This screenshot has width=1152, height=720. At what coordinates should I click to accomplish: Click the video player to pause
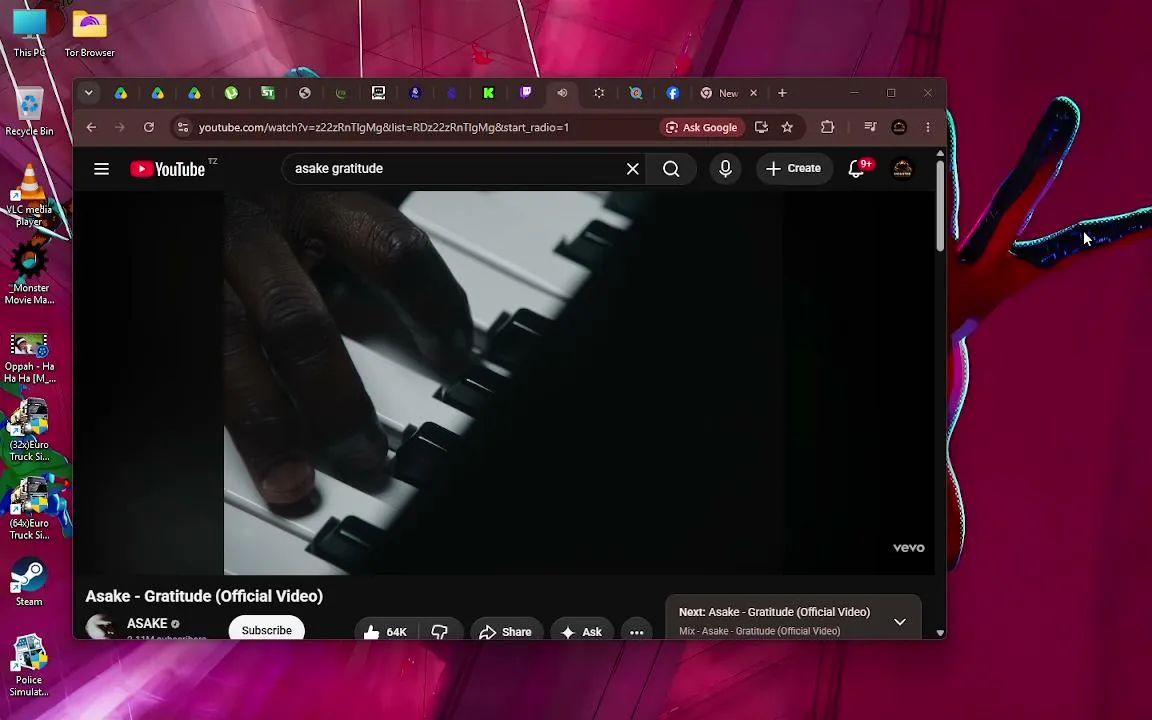pyautogui.click(x=504, y=383)
